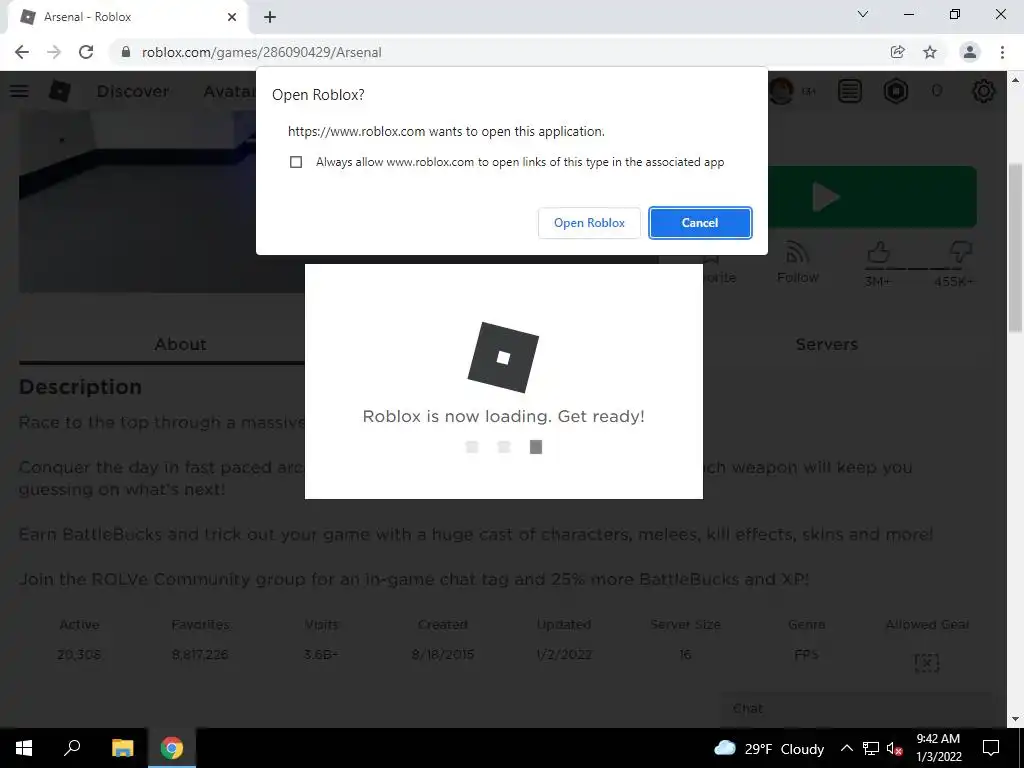Viewport: 1024px width, 768px height.
Task: Click the lock site info icon
Action: pos(126,52)
